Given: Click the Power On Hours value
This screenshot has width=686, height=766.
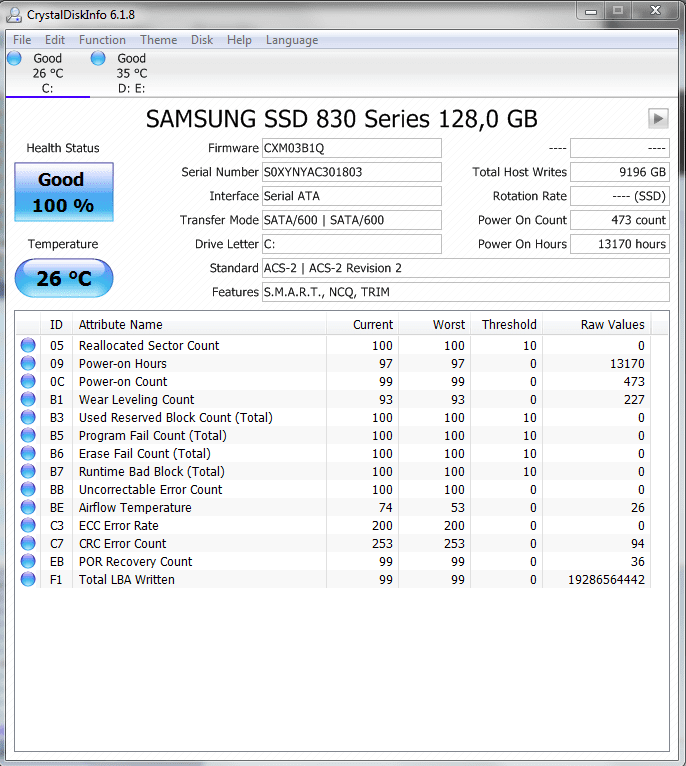Looking at the screenshot, I should 620,244.
